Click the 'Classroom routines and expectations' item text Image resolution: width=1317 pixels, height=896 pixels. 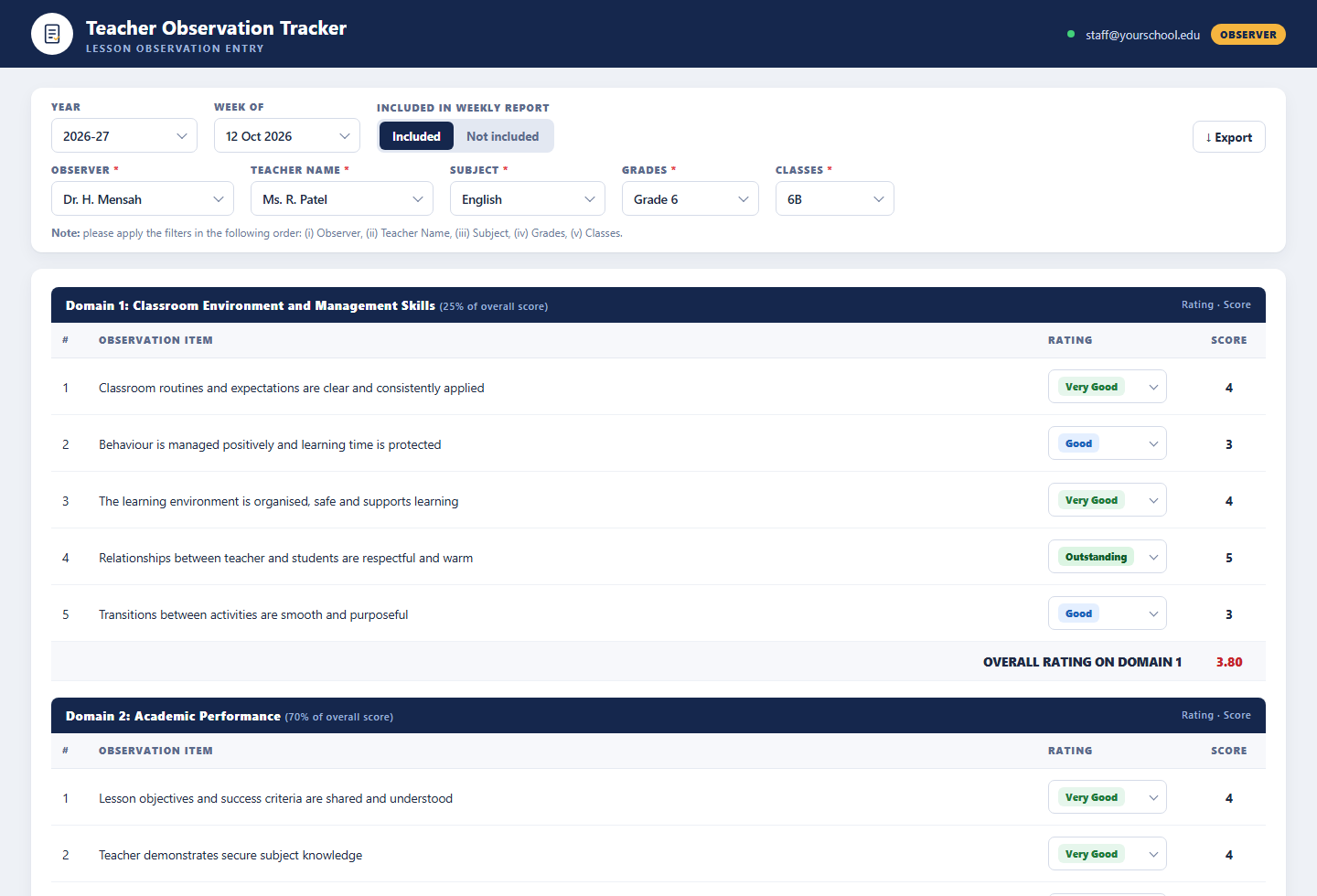(x=292, y=388)
